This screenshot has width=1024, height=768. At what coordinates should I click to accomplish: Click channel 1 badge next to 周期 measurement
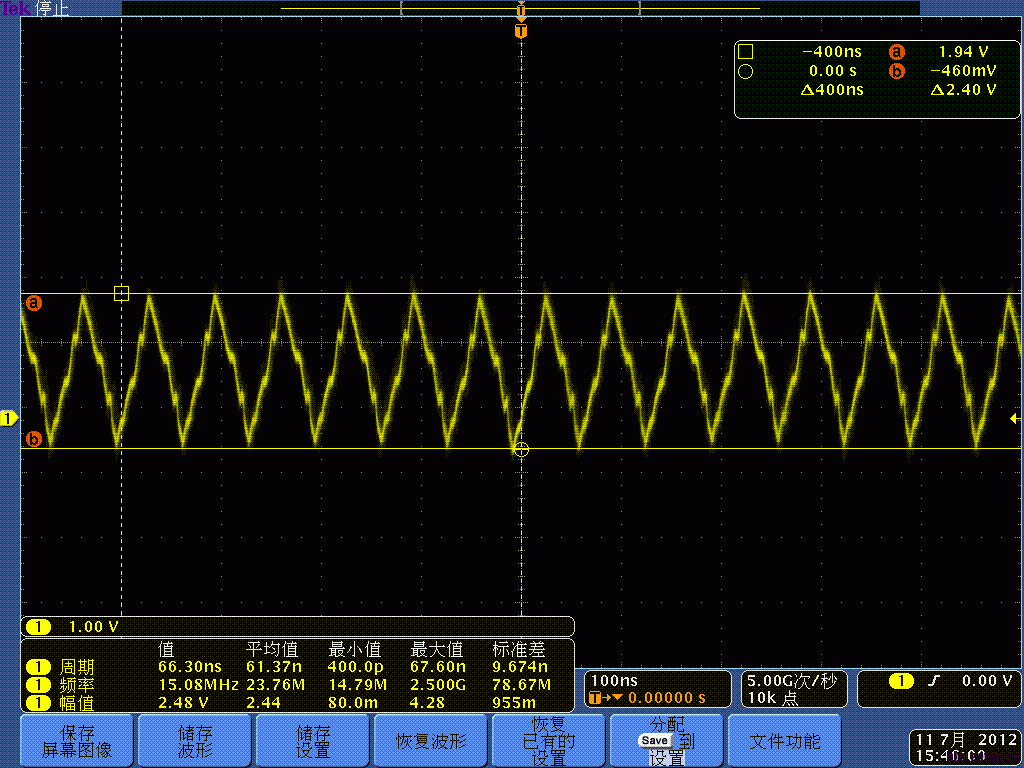38,666
